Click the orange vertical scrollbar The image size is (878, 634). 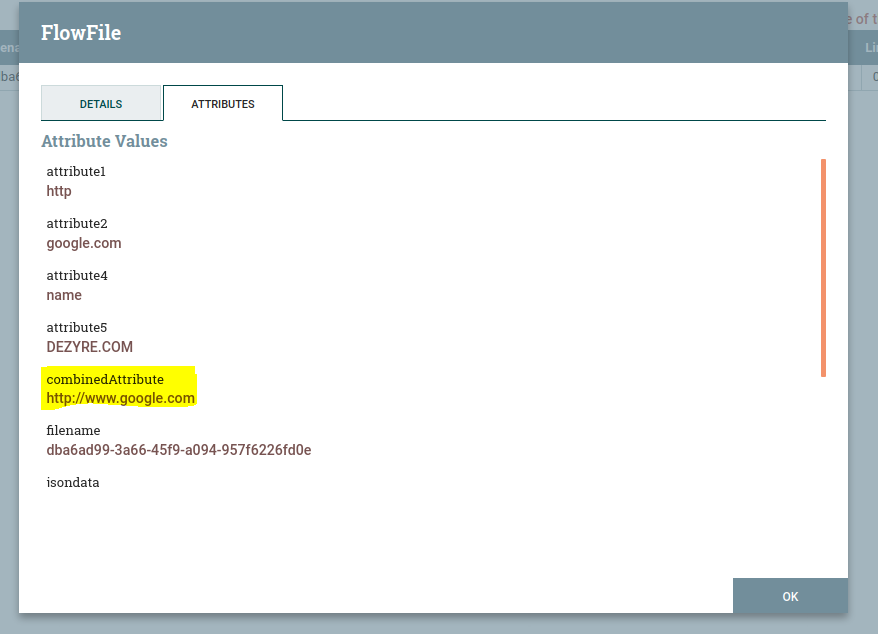click(823, 267)
